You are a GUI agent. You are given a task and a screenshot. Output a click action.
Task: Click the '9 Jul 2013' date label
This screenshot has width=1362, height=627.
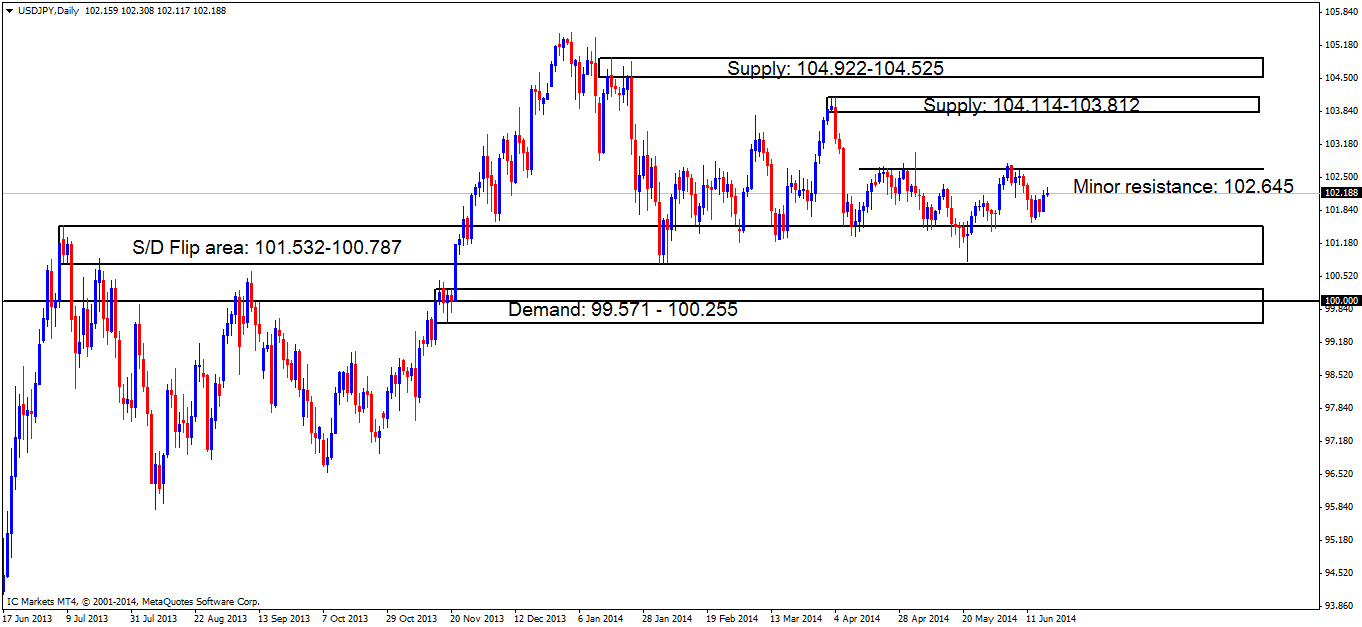(x=87, y=619)
